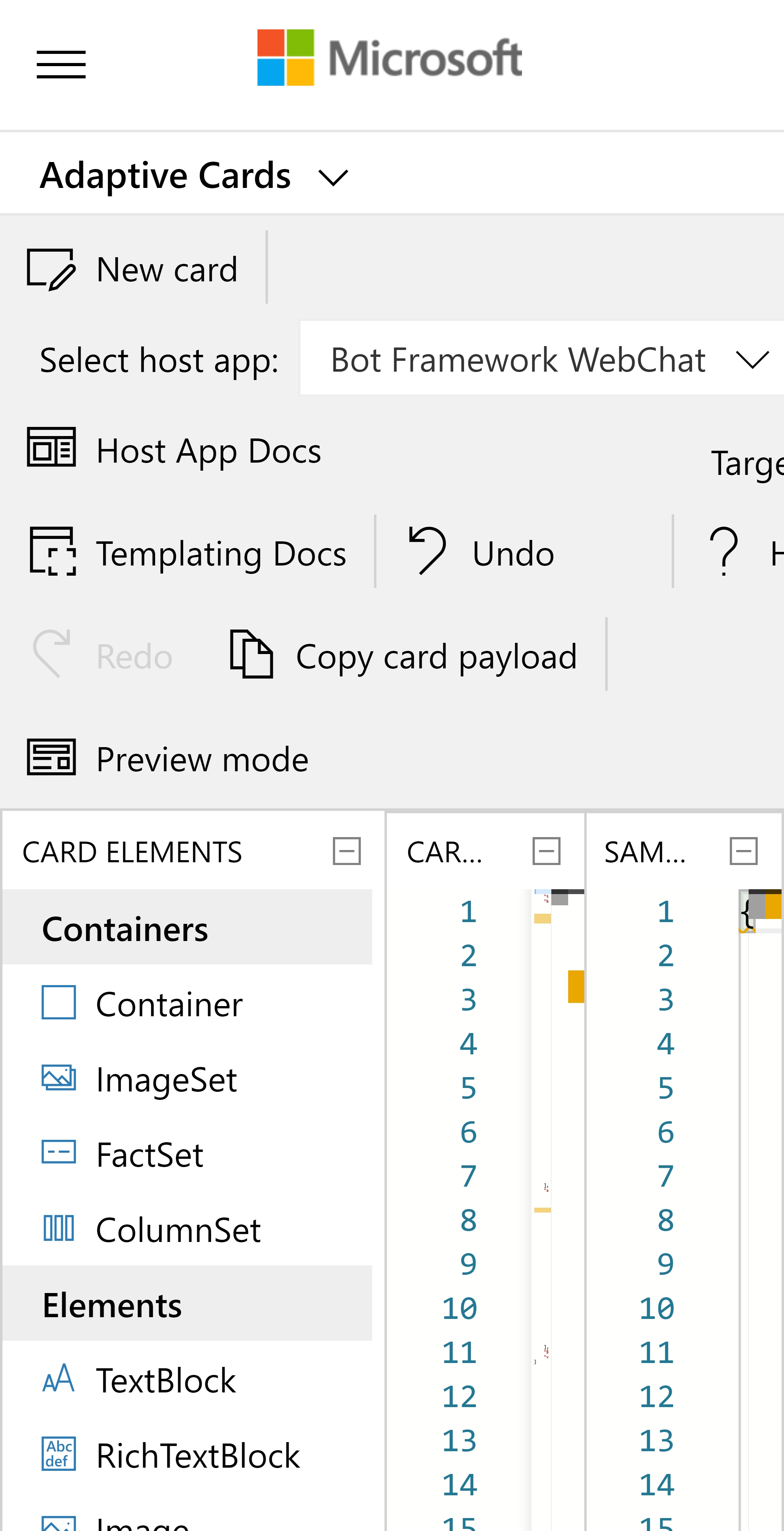Open Host App Docs icon
The height and width of the screenshot is (1531, 784).
pyautogui.click(x=51, y=448)
